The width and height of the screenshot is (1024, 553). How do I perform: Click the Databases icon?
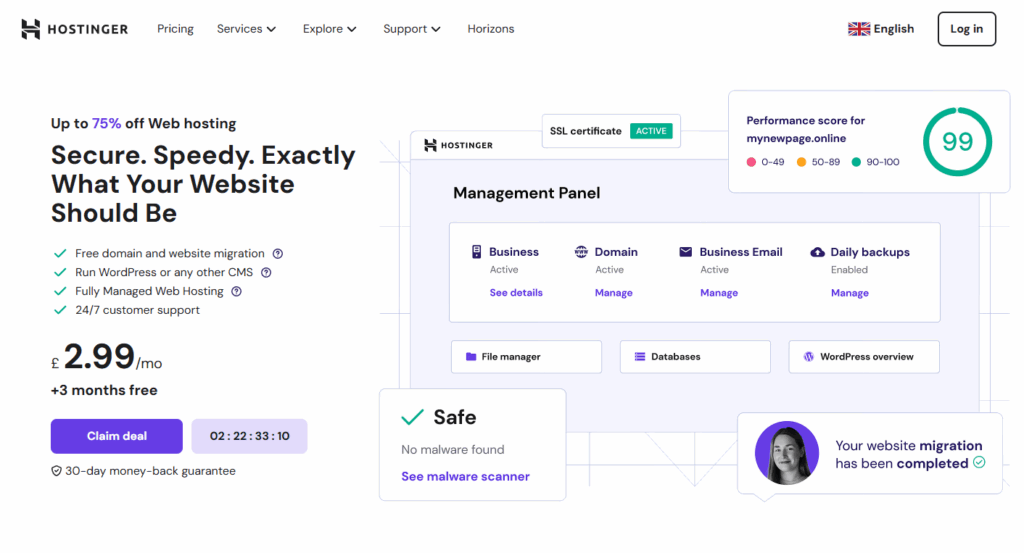640,357
